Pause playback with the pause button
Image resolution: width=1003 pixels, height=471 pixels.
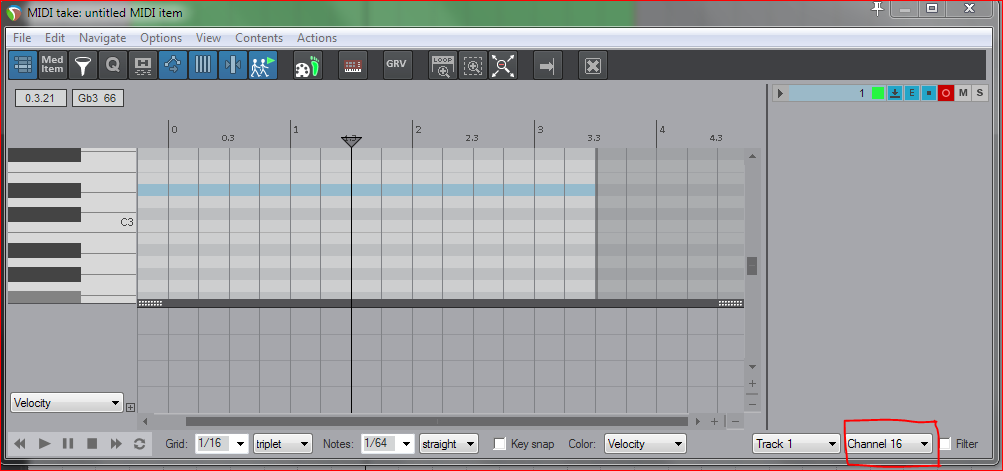(68, 443)
